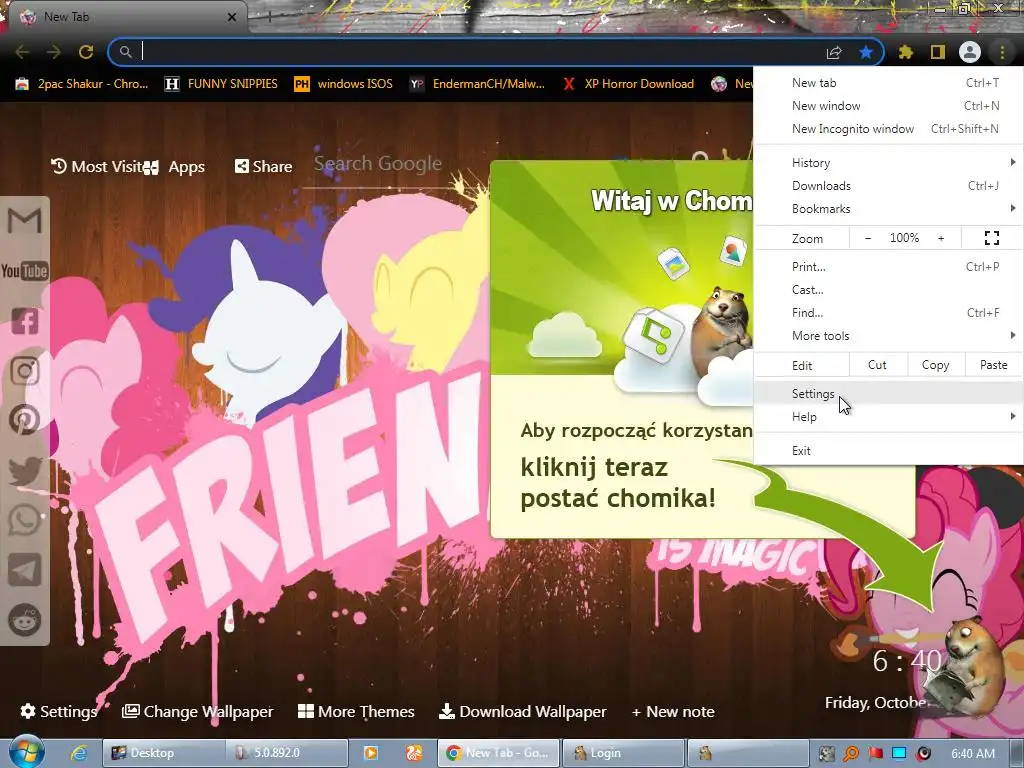Viewport: 1024px width, 768px height.
Task: Choose Cast from Chrome menu
Action: point(888,289)
